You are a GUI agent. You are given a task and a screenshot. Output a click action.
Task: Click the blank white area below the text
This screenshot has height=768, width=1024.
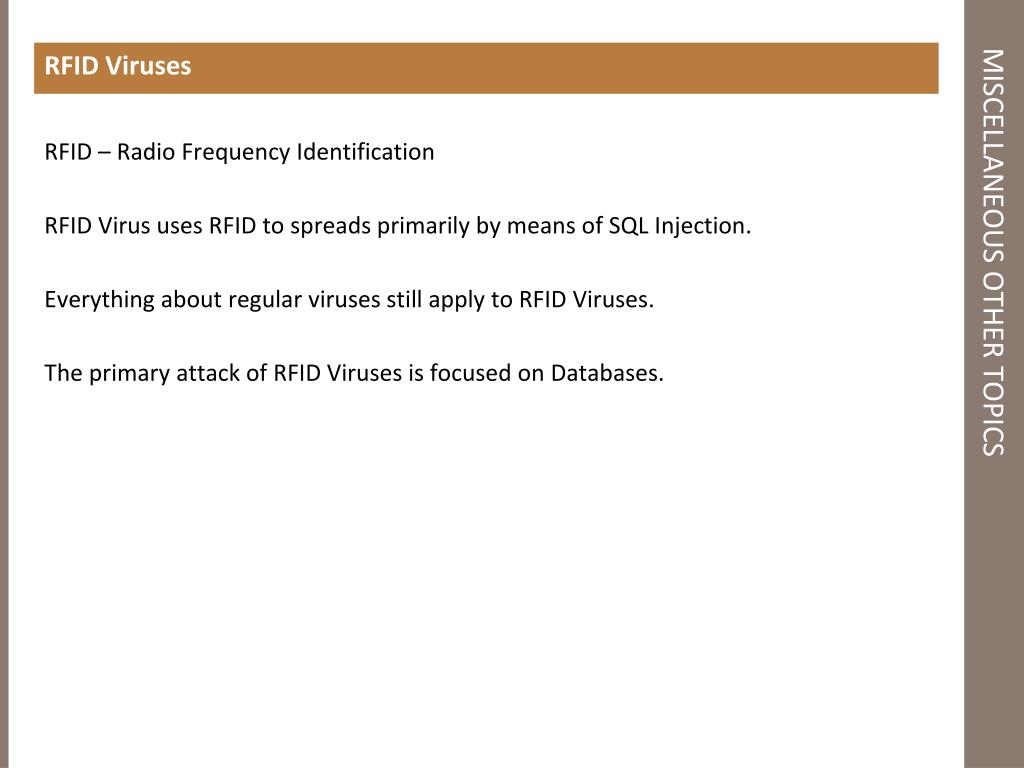[x=483, y=575]
